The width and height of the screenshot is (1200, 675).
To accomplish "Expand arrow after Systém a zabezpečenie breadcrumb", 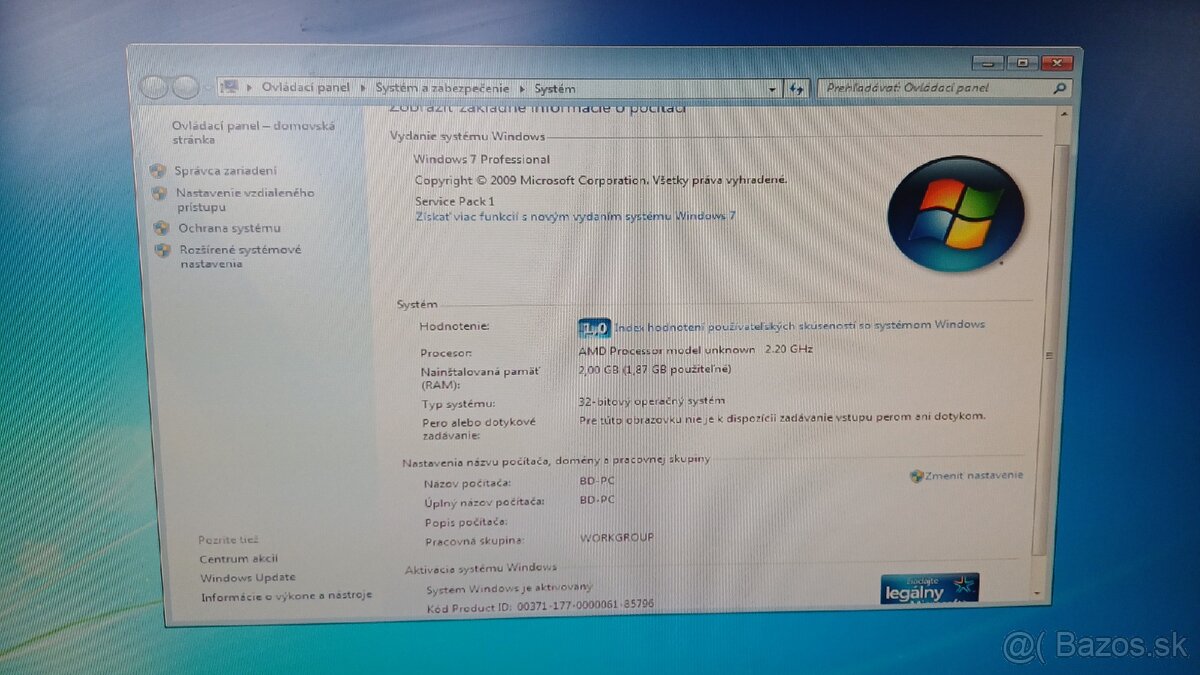I will (x=522, y=88).
